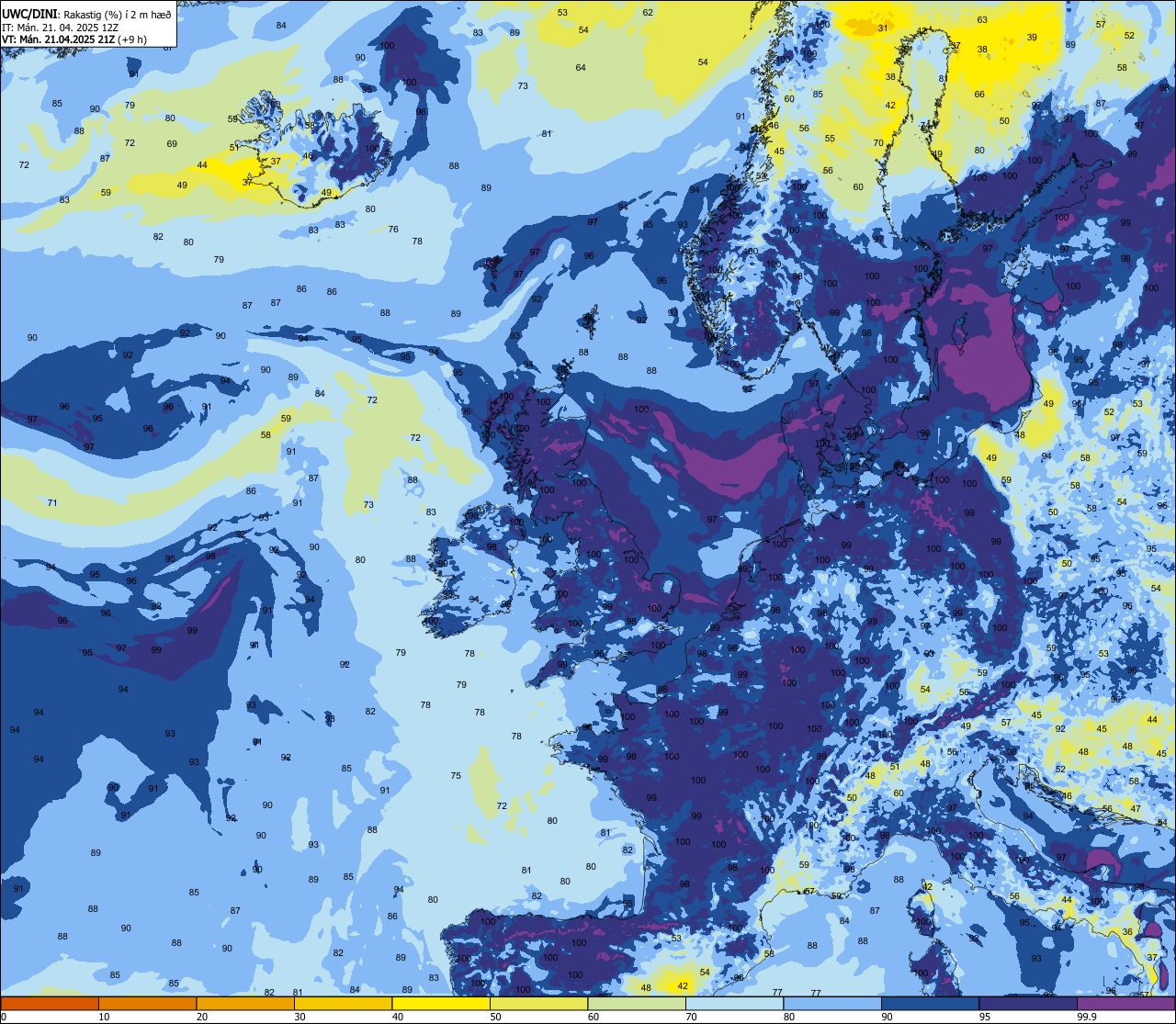Click the humidity value 71 on the map

point(52,502)
